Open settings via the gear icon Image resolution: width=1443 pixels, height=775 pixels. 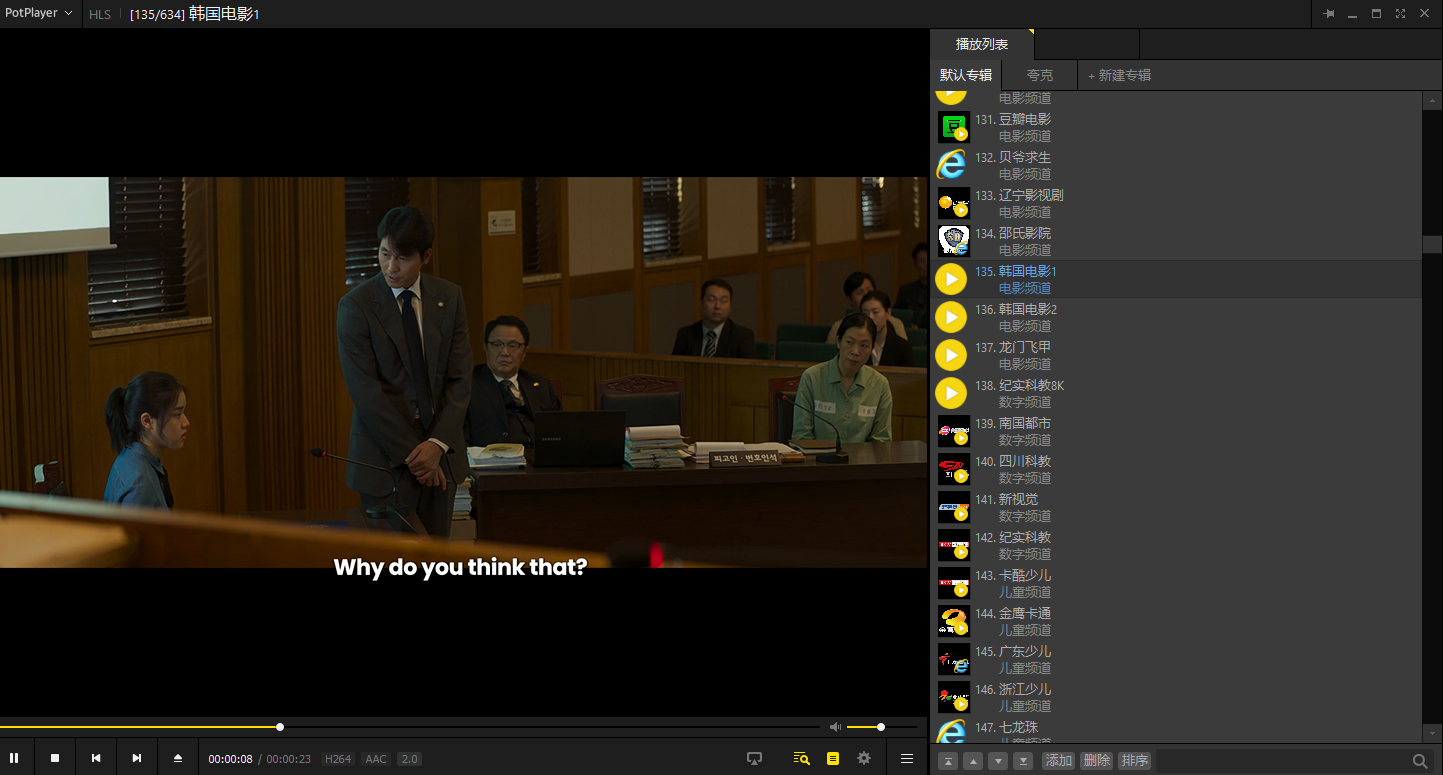pyautogui.click(x=864, y=759)
